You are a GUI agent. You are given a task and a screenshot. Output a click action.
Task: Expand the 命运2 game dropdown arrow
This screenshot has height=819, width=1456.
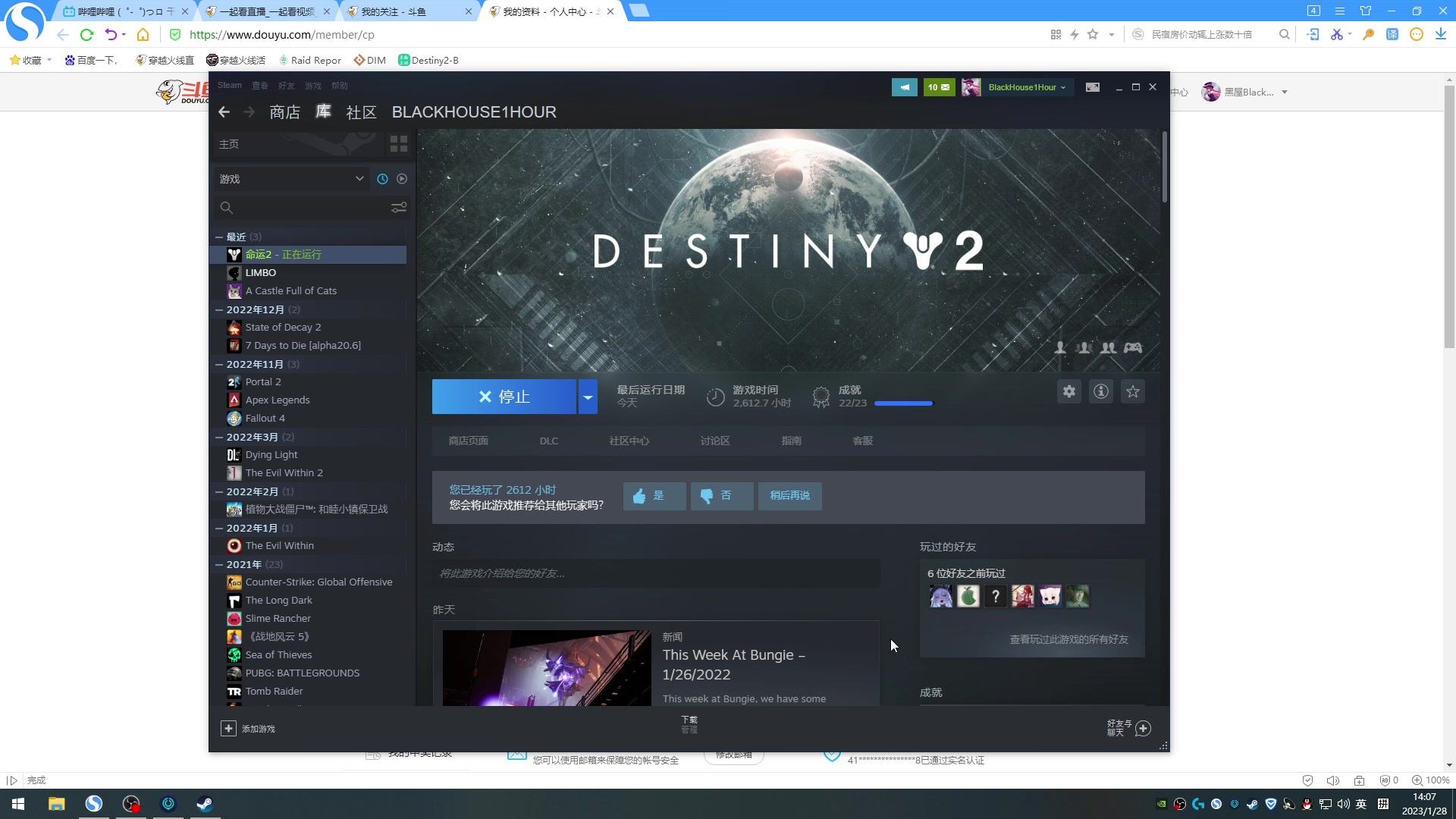click(588, 397)
